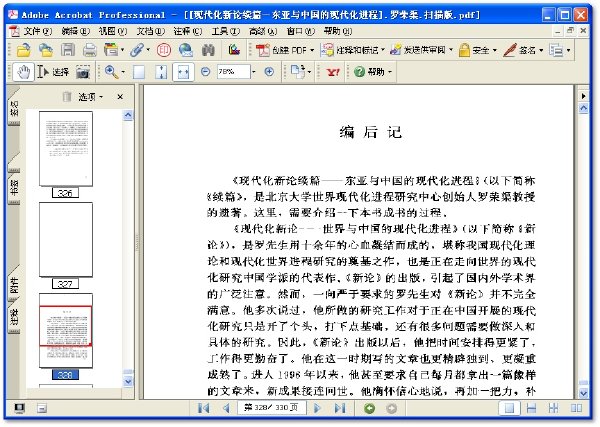This screenshot has width=600, height=427.
Task: Open the 视图 menu
Action: pos(113,31)
